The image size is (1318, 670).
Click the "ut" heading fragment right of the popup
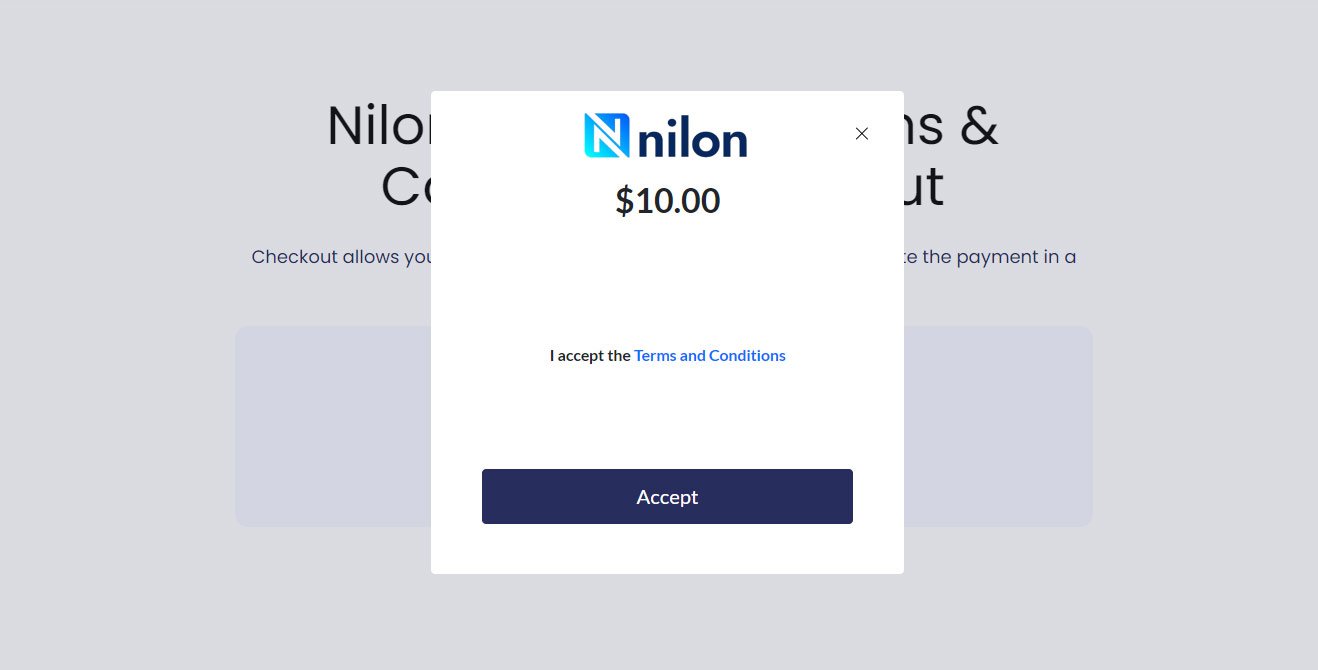tap(924, 187)
